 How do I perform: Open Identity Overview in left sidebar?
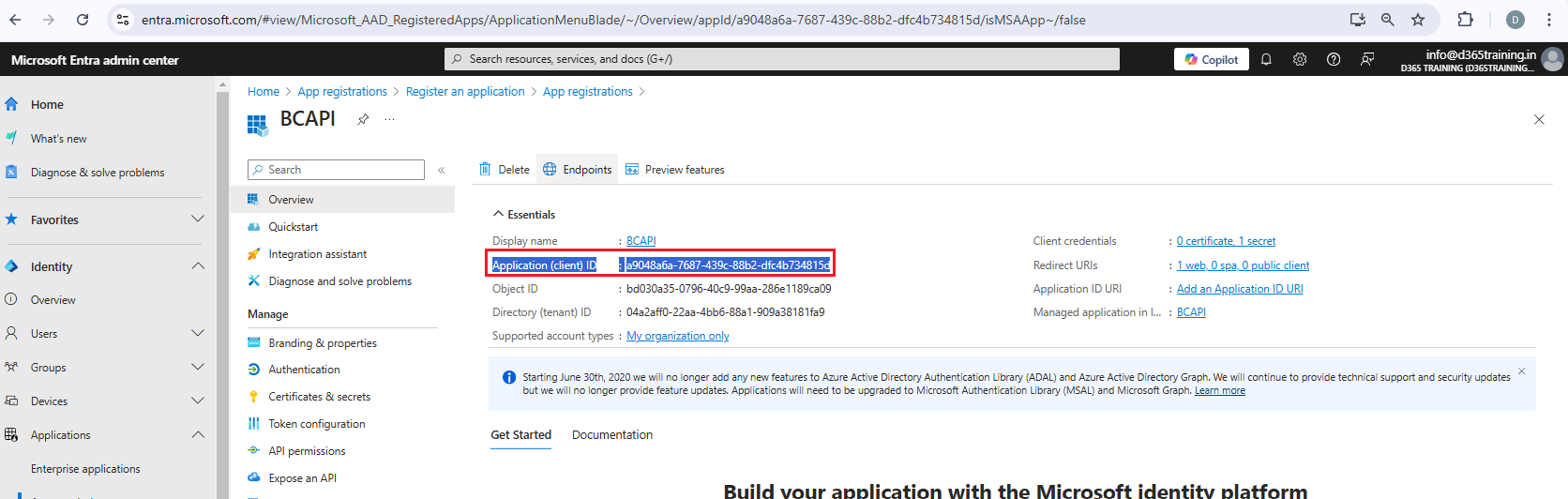tap(53, 300)
